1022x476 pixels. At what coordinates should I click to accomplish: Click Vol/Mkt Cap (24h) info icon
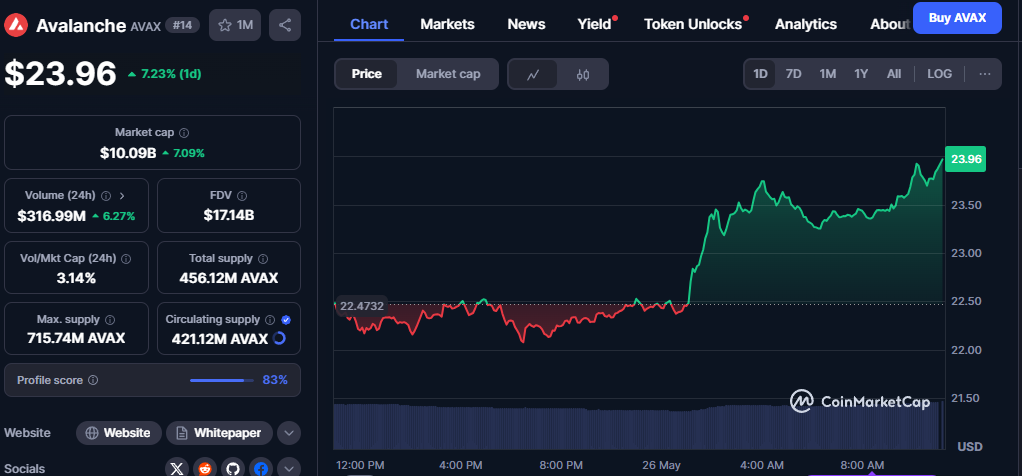click(126, 259)
